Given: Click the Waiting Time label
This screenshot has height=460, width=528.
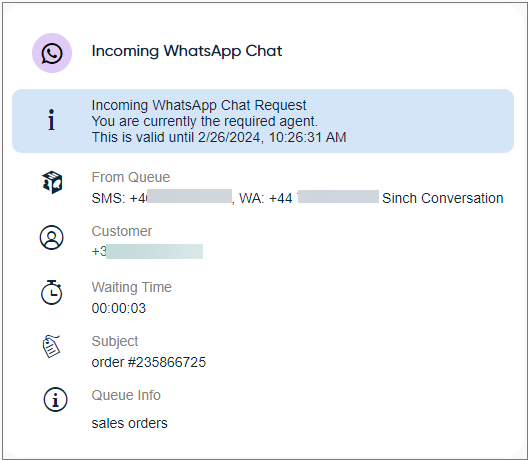Looking at the screenshot, I should 131,287.
